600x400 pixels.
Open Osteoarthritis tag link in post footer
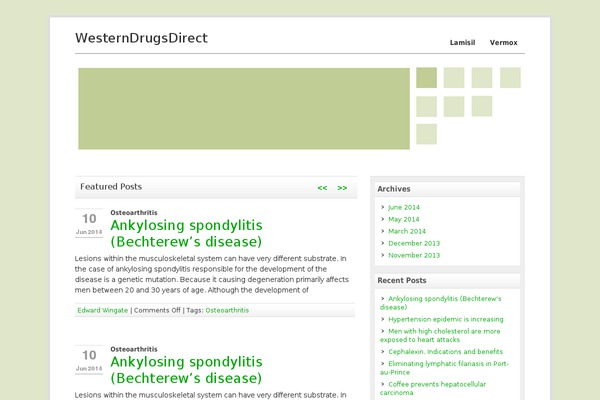227,310
